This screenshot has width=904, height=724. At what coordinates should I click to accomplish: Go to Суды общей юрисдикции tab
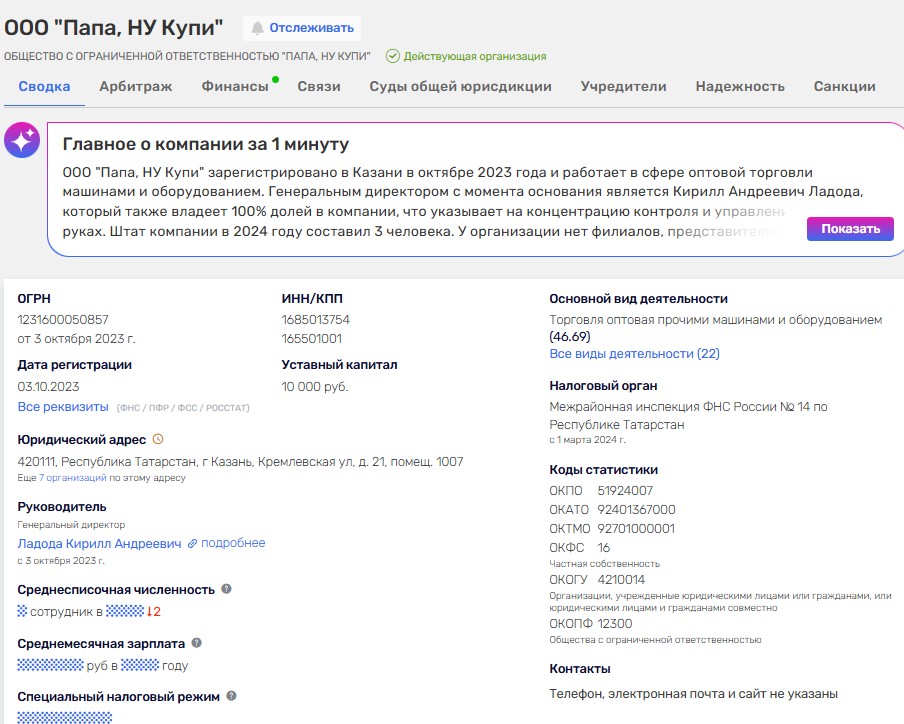point(460,86)
